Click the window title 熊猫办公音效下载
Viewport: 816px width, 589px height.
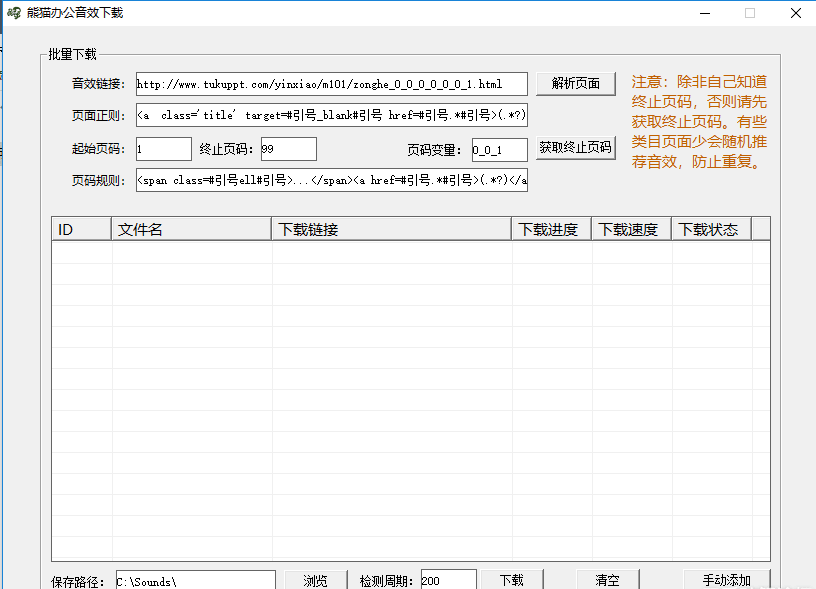75,12
